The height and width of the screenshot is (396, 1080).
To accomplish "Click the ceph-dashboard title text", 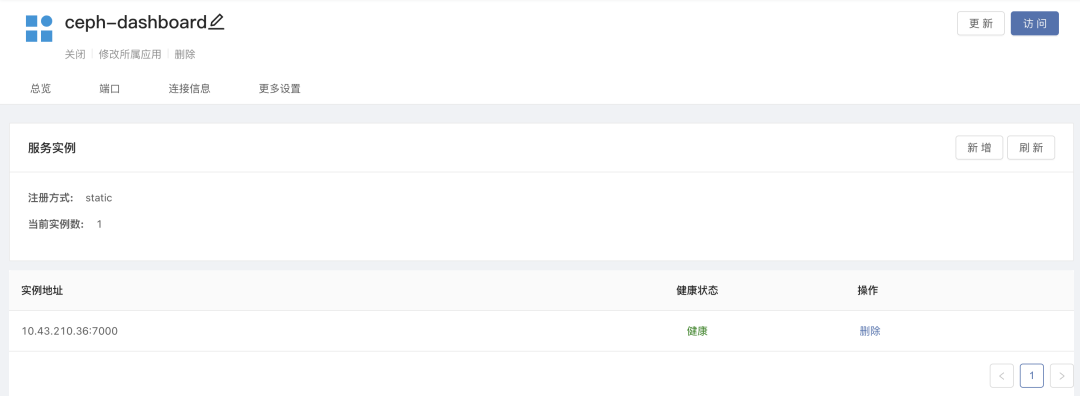I will coord(136,23).
